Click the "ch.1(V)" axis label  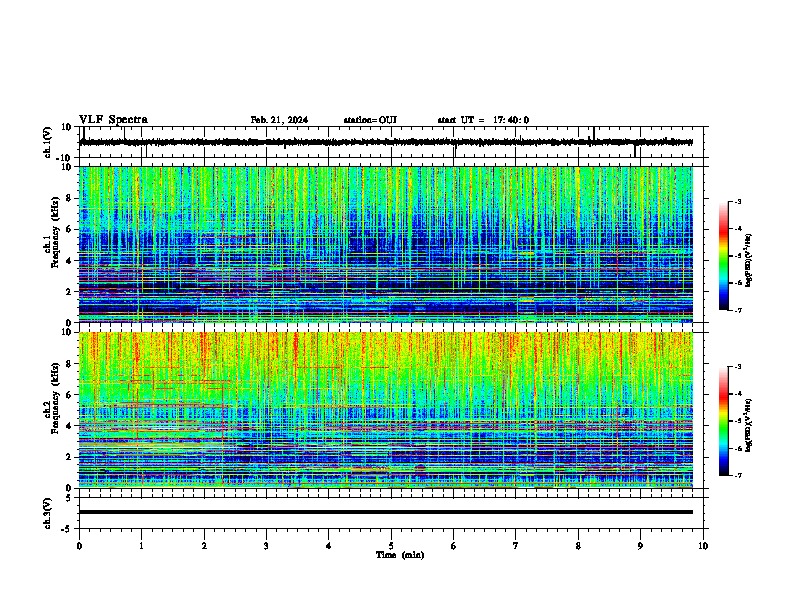pyautogui.click(x=47, y=142)
